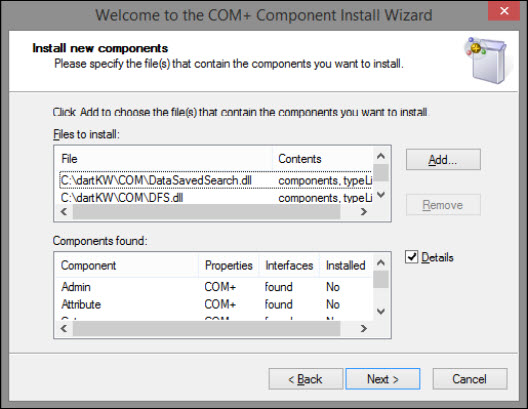Screen dimensions: 528x409
Task: Click right arrow of Components horizontal scrollbar
Action: point(363,328)
